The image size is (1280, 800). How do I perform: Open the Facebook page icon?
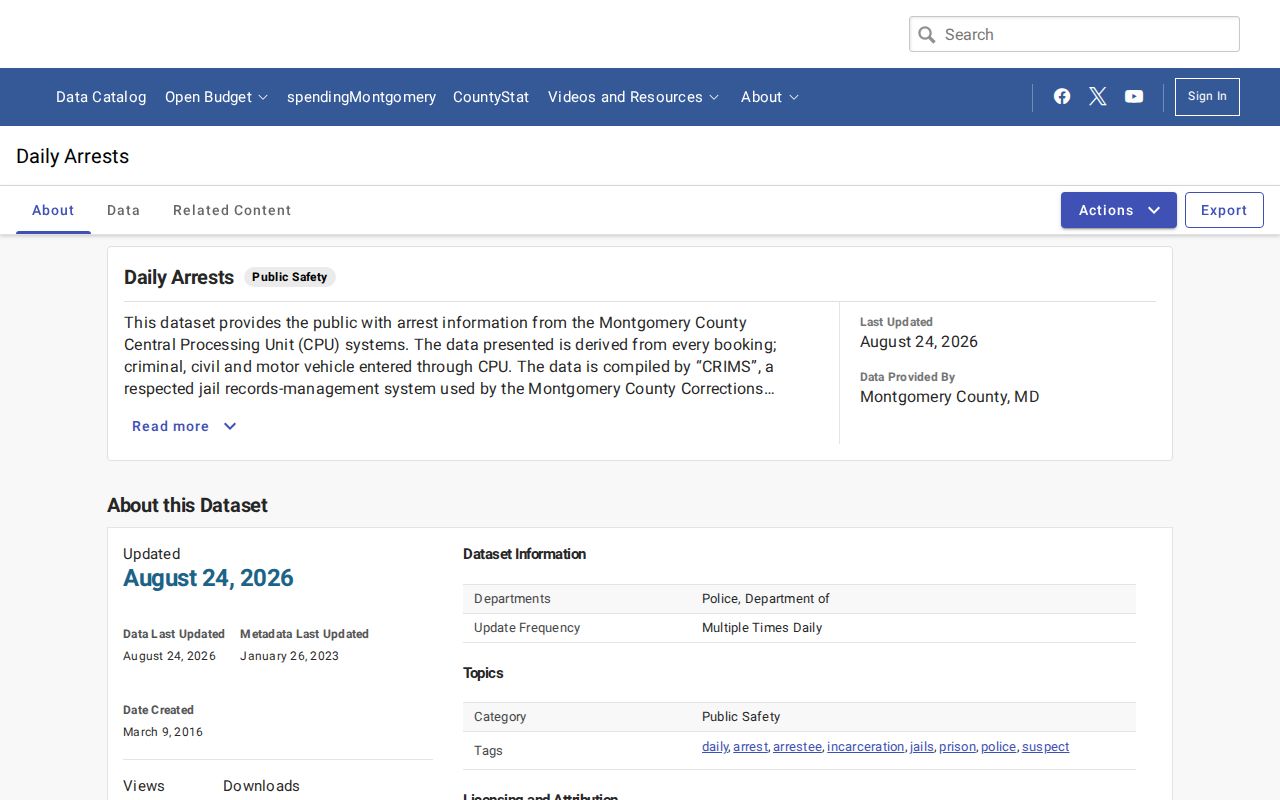coord(1062,96)
